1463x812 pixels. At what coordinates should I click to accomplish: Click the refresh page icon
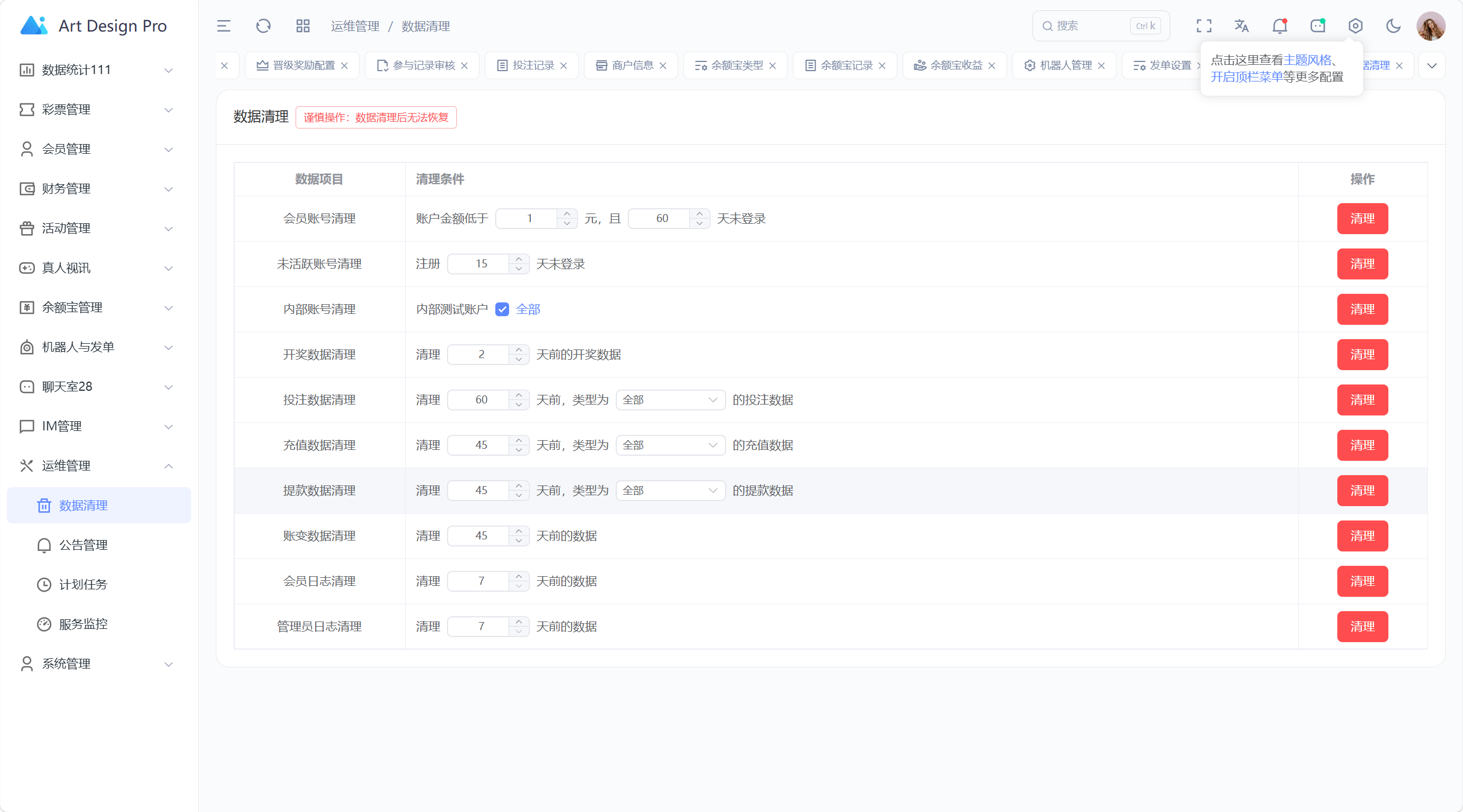tap(263, 26)
